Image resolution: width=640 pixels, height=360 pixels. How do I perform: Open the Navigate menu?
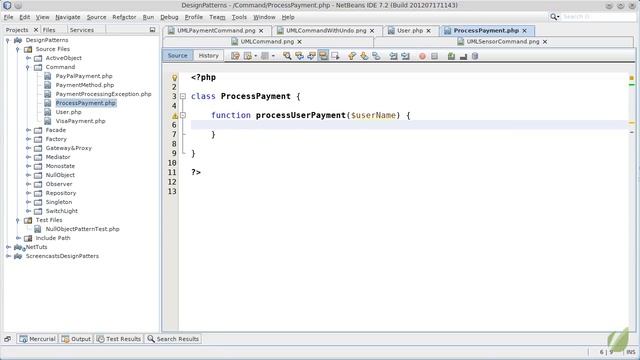coord(68,17)
